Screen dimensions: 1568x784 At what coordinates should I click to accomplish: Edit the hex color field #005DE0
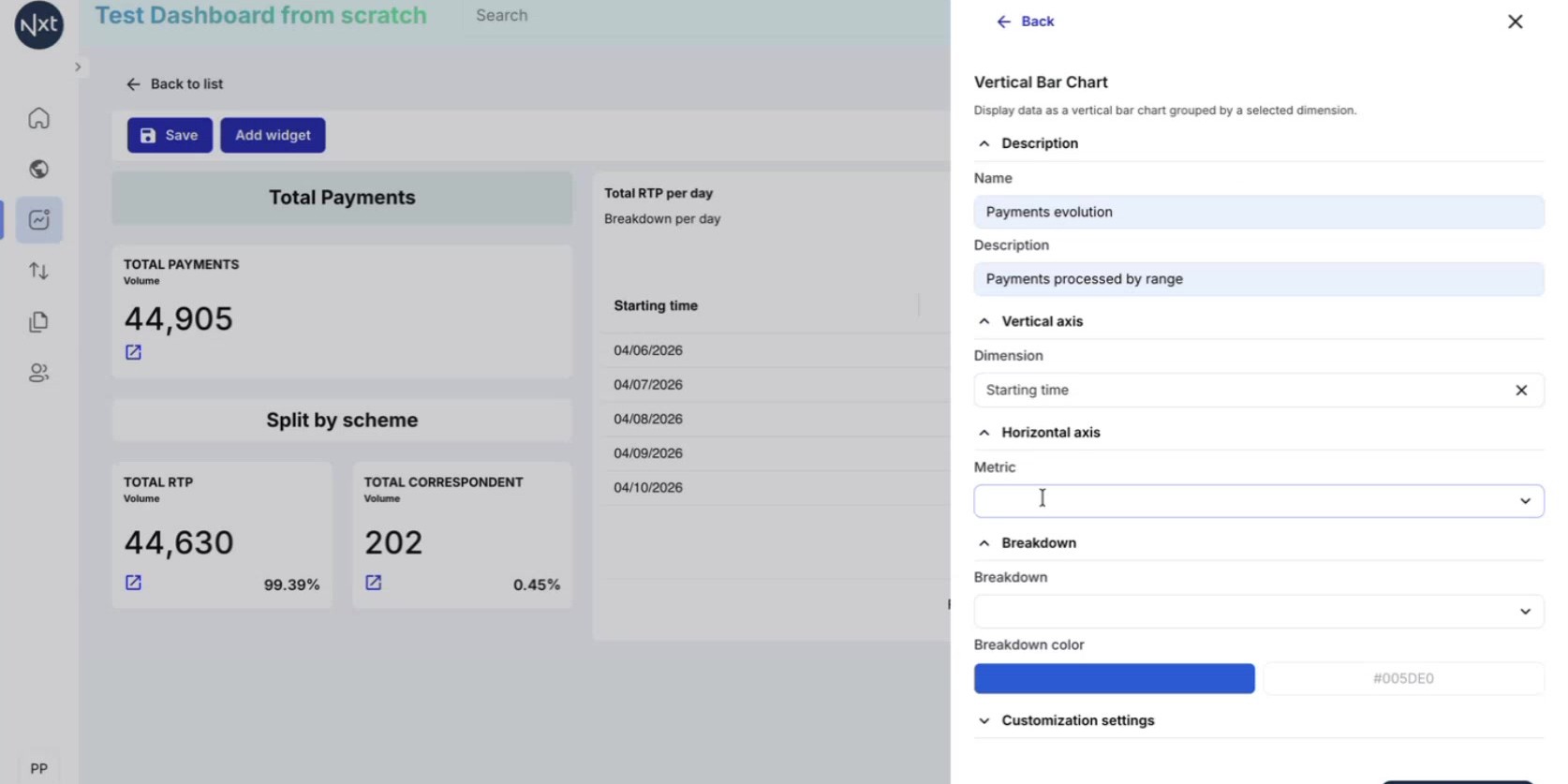(x=1403, y=679)
